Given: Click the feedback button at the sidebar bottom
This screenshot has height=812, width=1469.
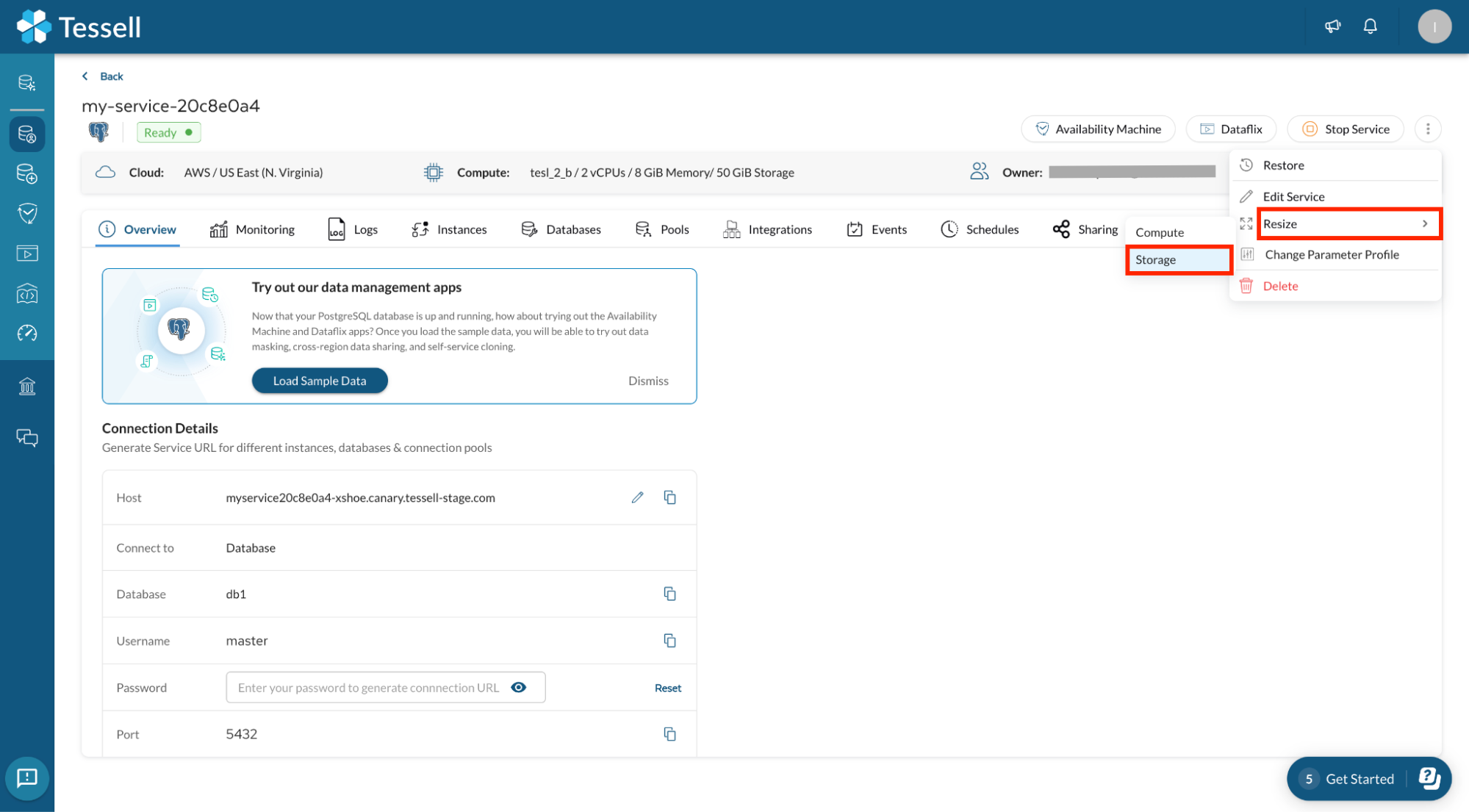Looking at the screenshot, I should pyautogui.click(x=27, y=777).
